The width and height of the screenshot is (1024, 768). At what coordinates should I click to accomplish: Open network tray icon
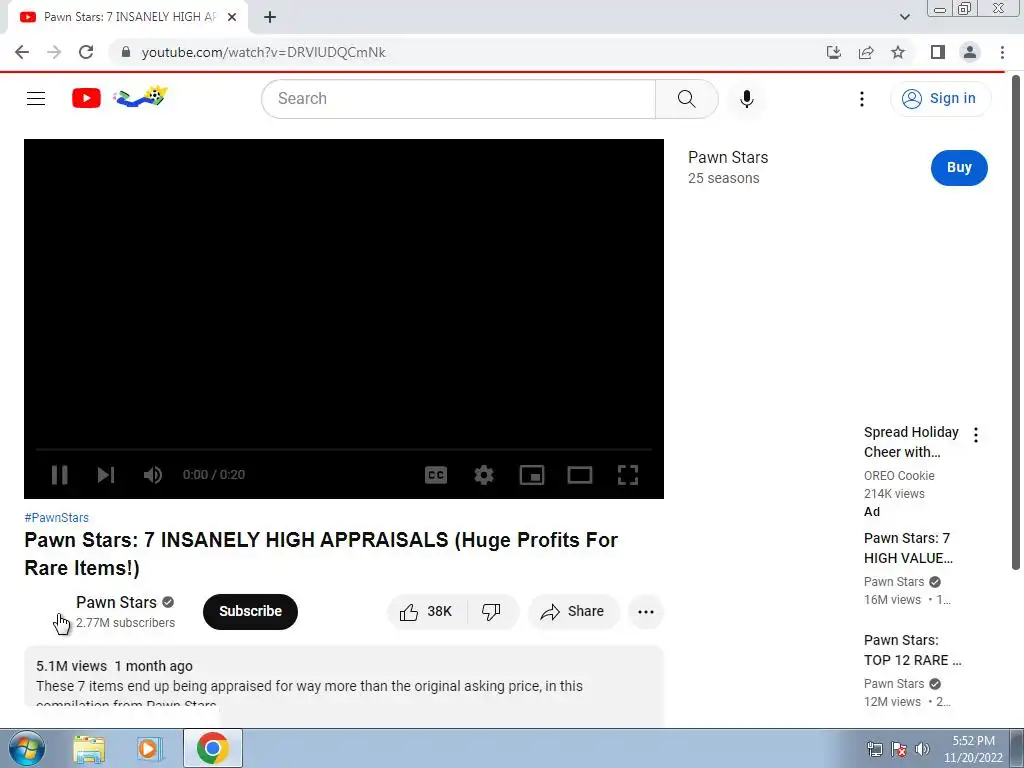click(874, 749)
